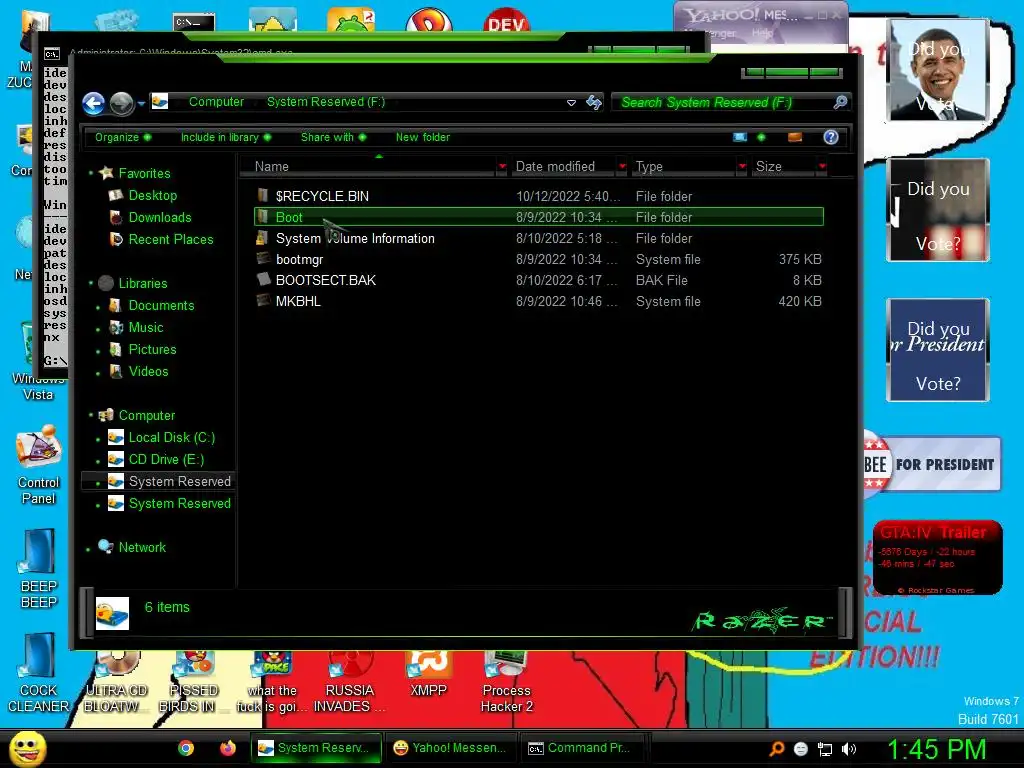Open the BEEP BEEP desktop shortcut
This screenshot has width=1024, height=768.
tap(39, 568)
